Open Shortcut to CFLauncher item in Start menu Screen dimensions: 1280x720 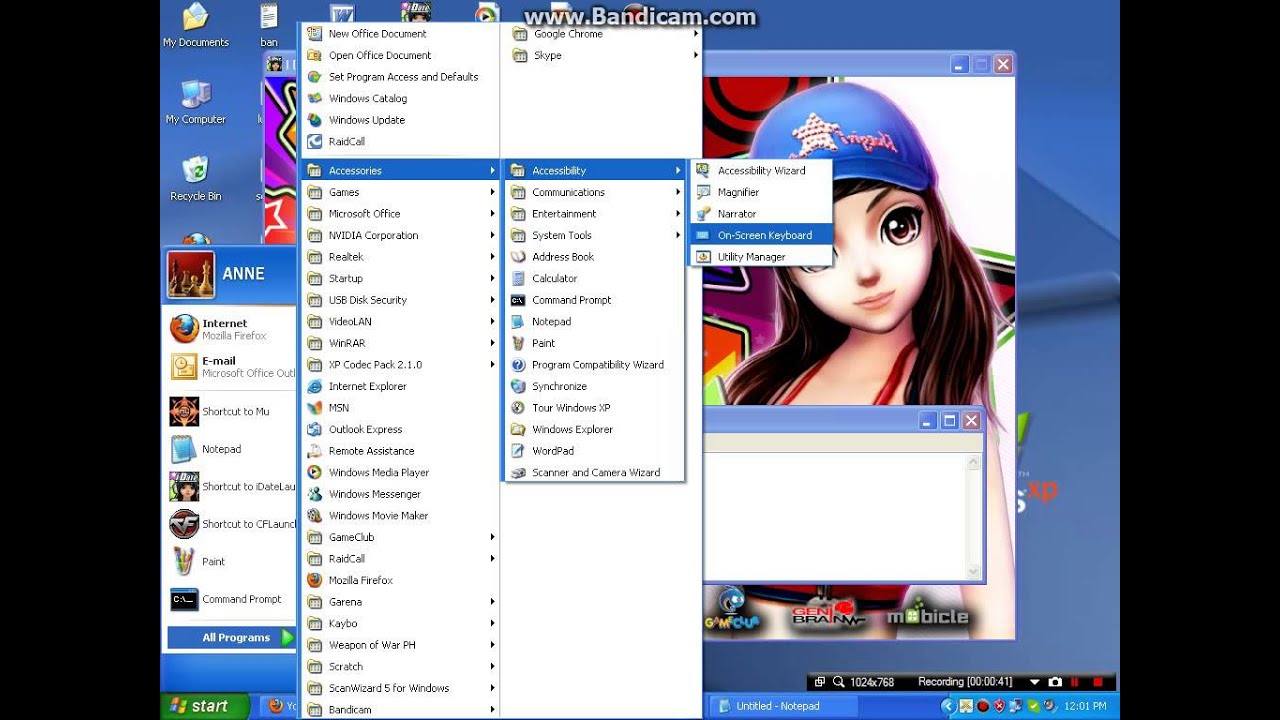[232, 524]
